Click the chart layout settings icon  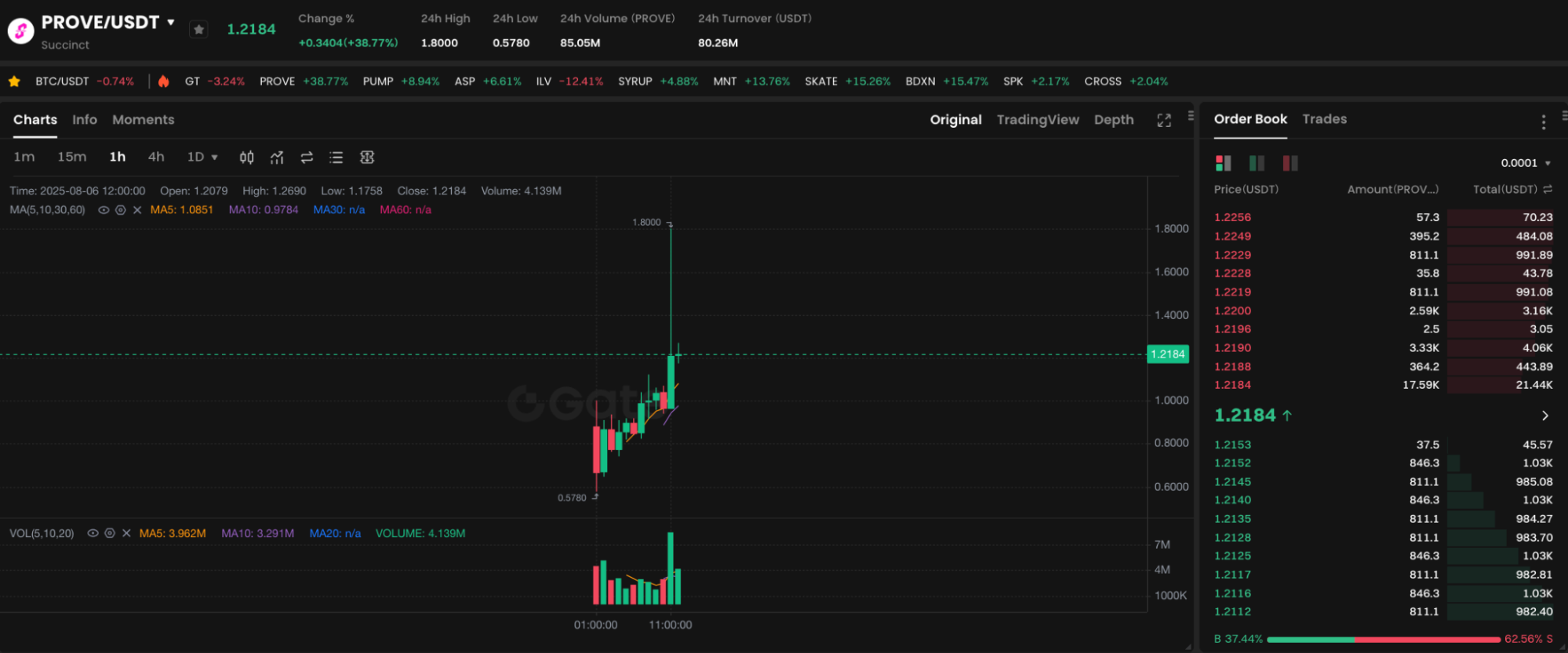(x=367, y=158)
